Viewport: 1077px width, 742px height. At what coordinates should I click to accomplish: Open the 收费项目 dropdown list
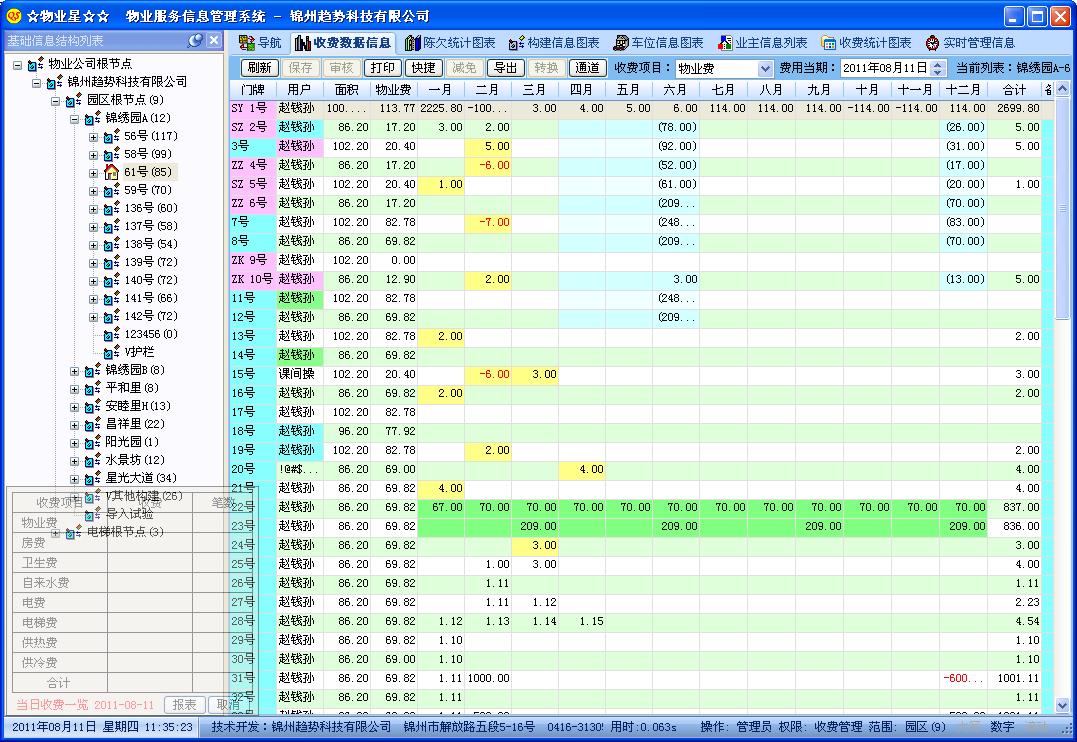765,68
